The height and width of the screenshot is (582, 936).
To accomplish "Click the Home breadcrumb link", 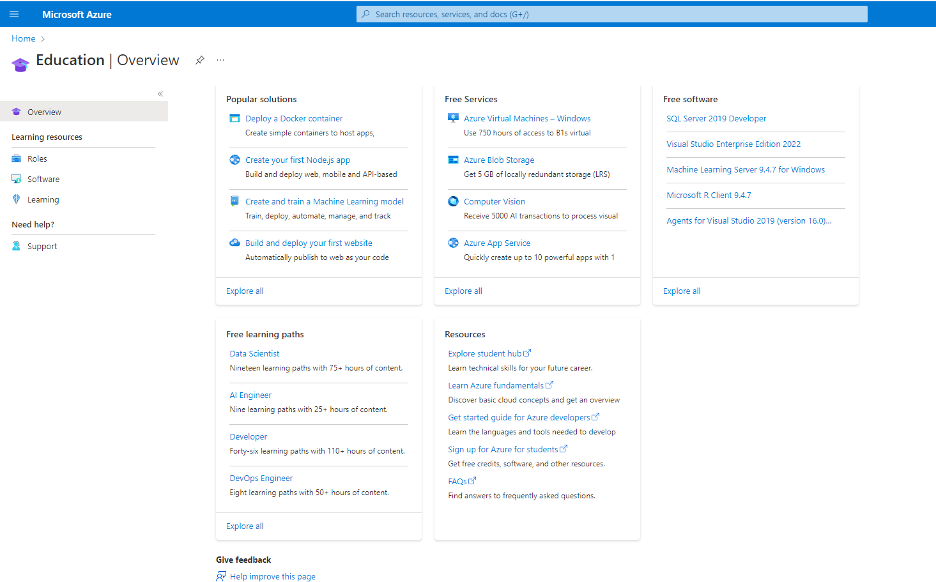I will (23, 38).
